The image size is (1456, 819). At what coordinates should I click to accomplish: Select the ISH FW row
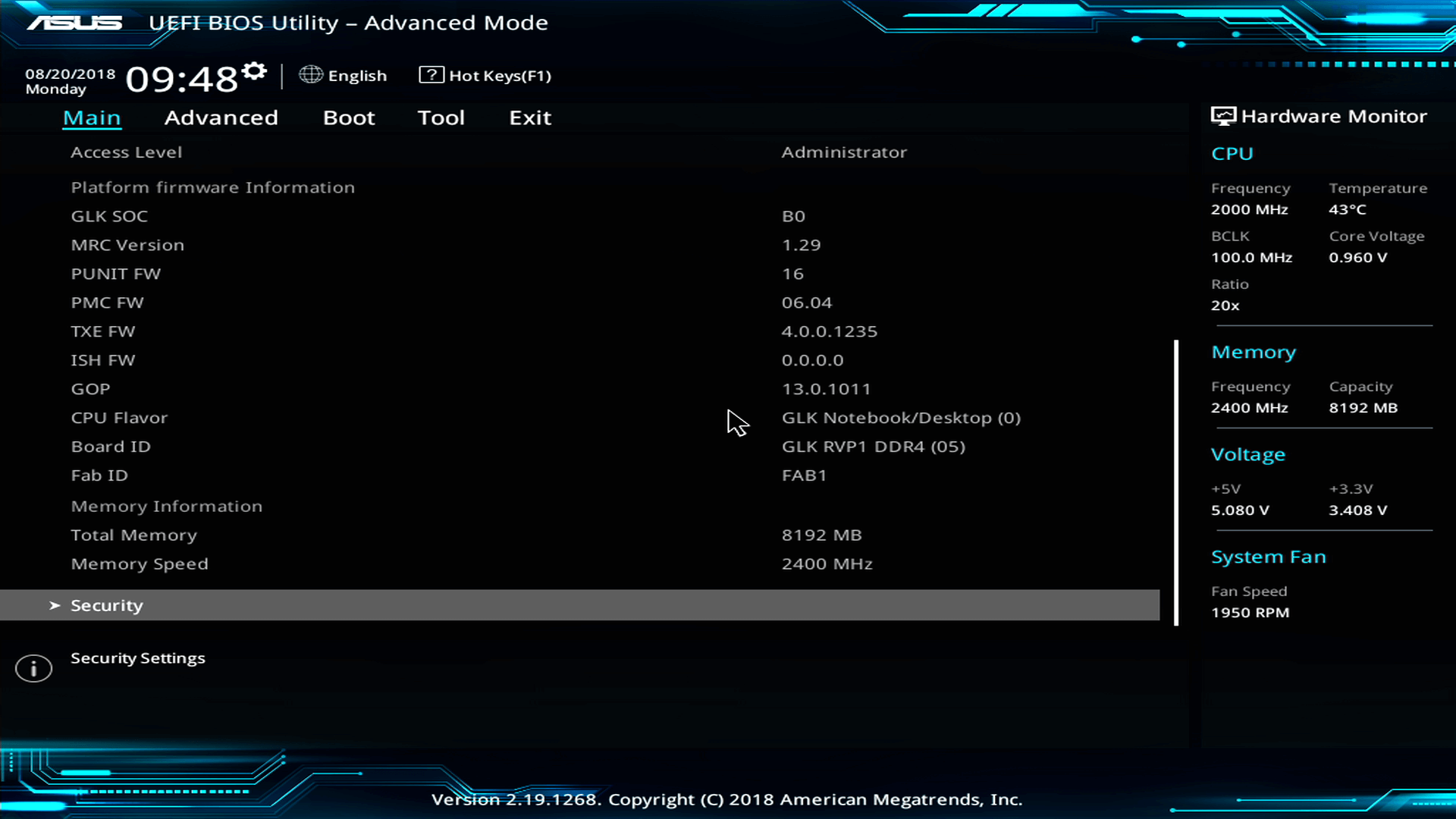103,360
